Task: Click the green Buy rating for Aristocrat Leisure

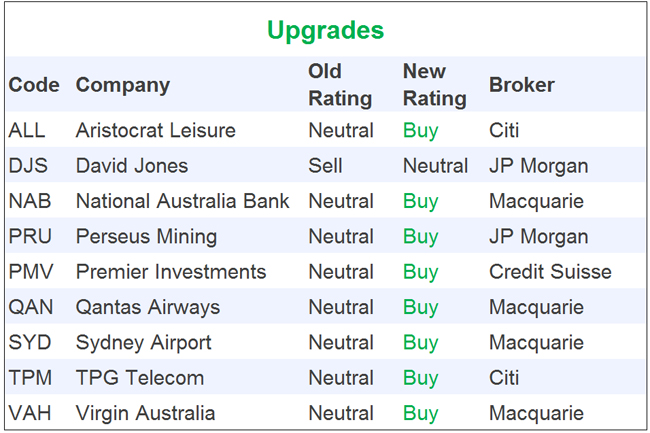Action: (x=420, y=130)
